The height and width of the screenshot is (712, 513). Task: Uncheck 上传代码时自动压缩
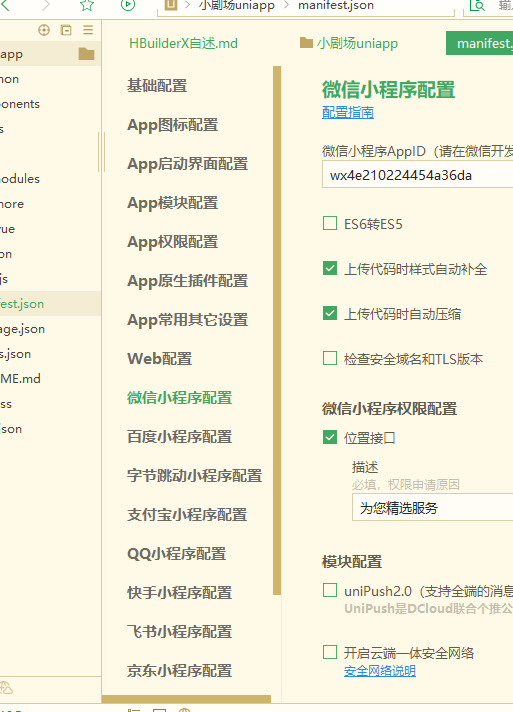(330, 313)
